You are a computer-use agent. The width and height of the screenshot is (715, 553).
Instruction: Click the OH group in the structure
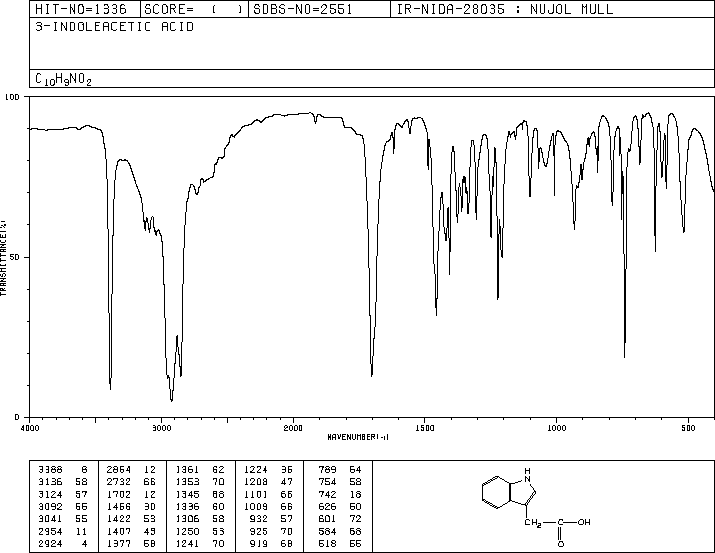point(584,522)
